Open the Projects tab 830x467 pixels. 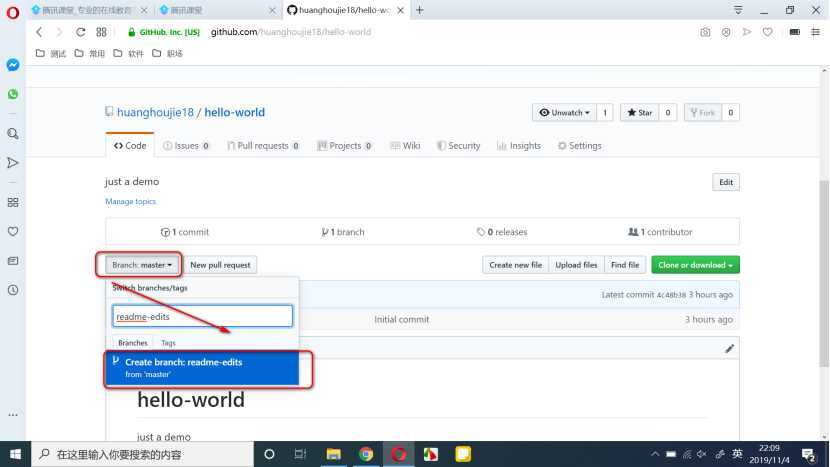(x=345, y=146)
